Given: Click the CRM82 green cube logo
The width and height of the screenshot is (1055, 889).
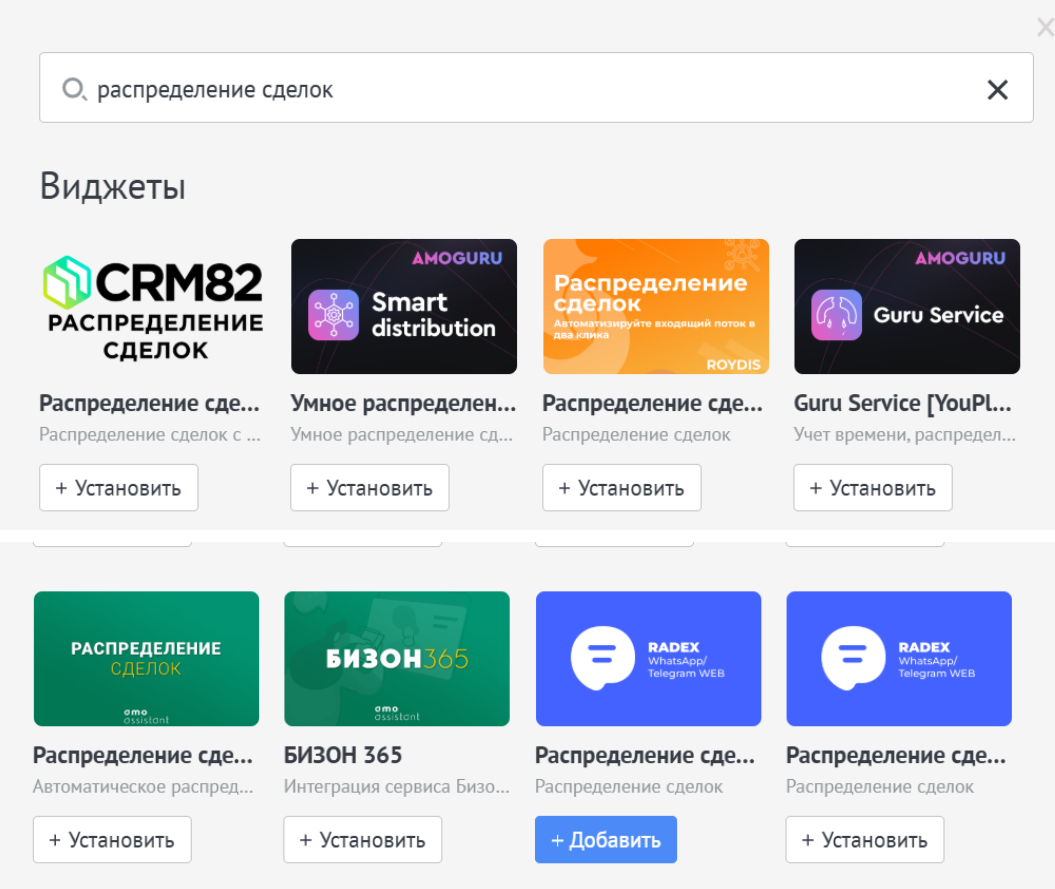Looking at the screenshot, I should (67, 283).
